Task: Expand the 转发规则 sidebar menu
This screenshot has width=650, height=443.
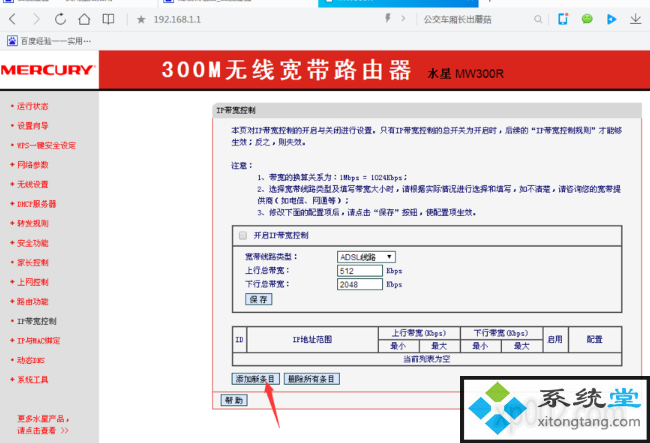Action: (x=32, y=223)
